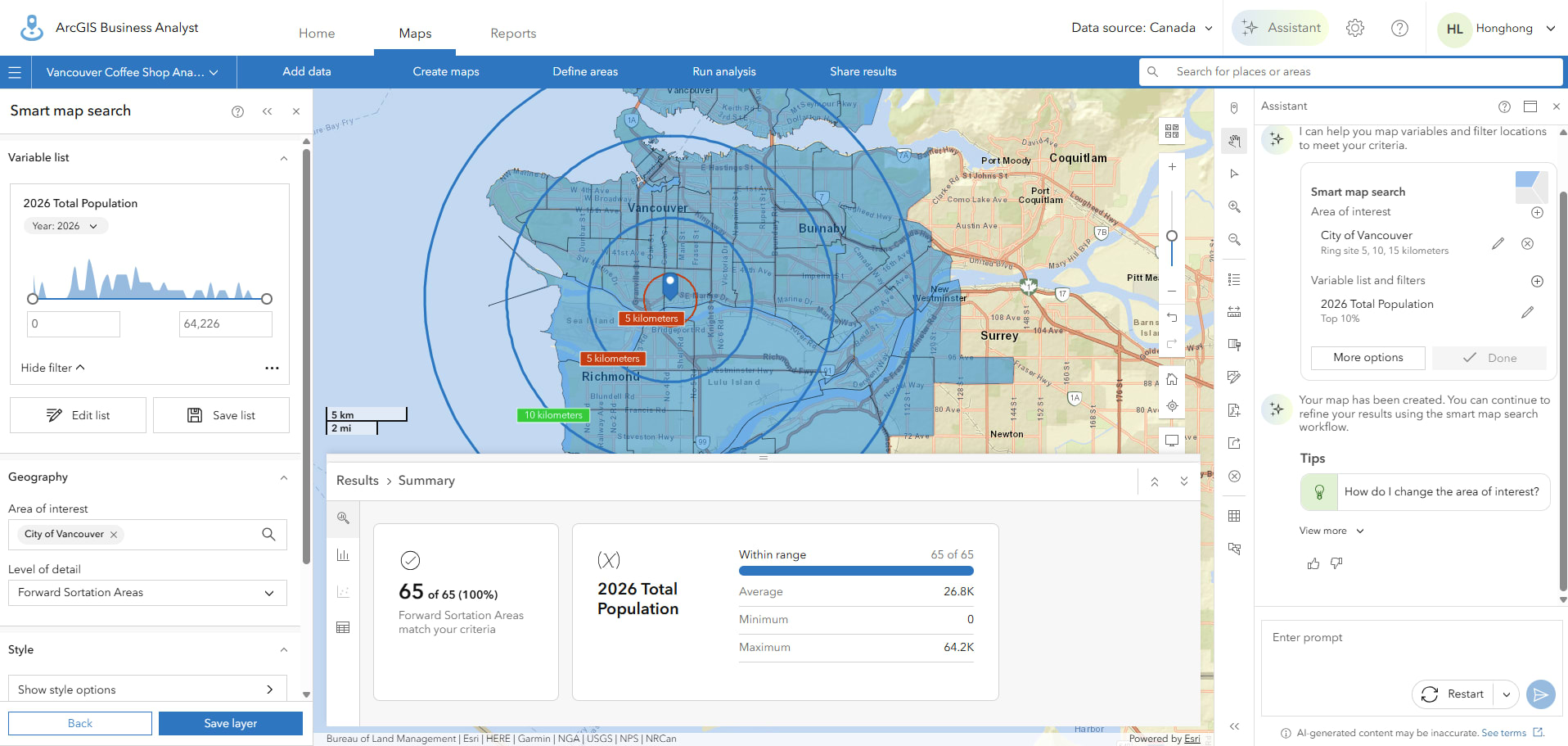Zoom in with the map plus button
Viewport: 1568px width, 746px height.
pos(1172,167)
